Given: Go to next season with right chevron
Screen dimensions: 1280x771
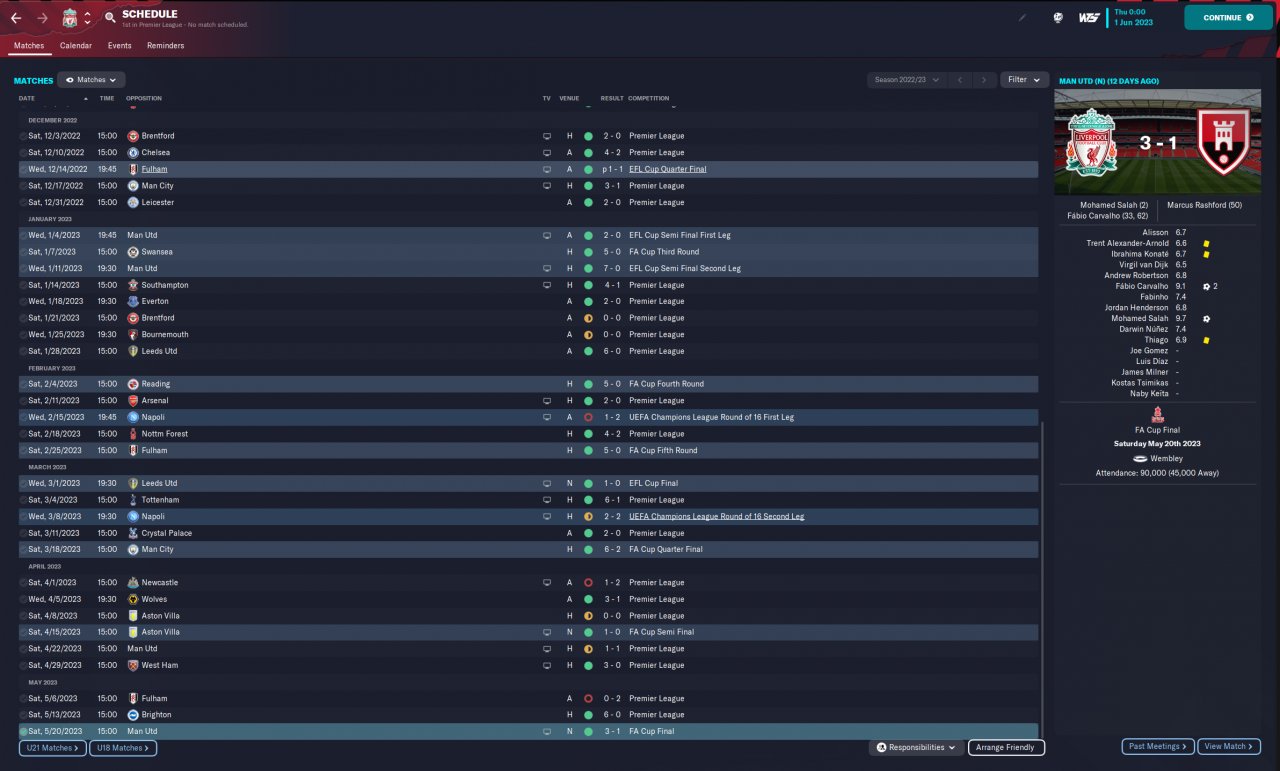Looking at the screenshot, I should click(984, 80).
